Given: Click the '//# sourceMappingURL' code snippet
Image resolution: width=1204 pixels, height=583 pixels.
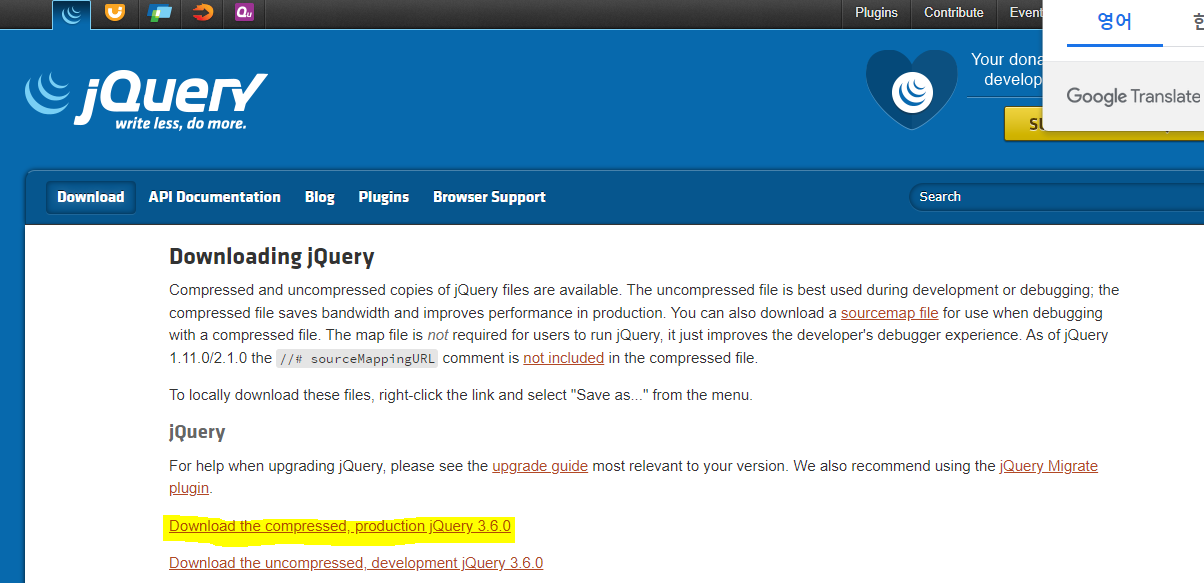Looking at the screenshot, I should pos(357,358).
